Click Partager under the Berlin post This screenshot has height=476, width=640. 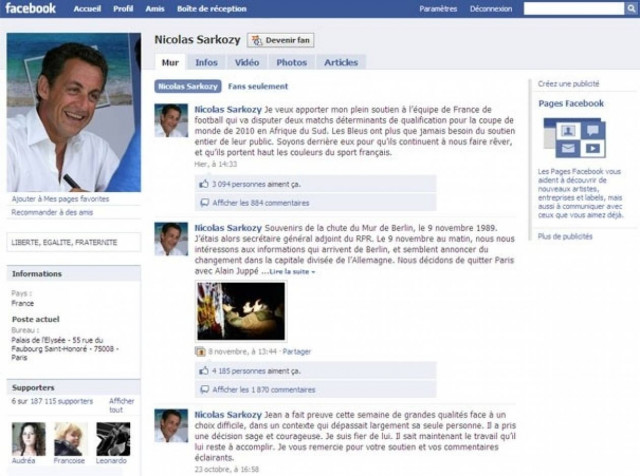click(x=297, y=351)
